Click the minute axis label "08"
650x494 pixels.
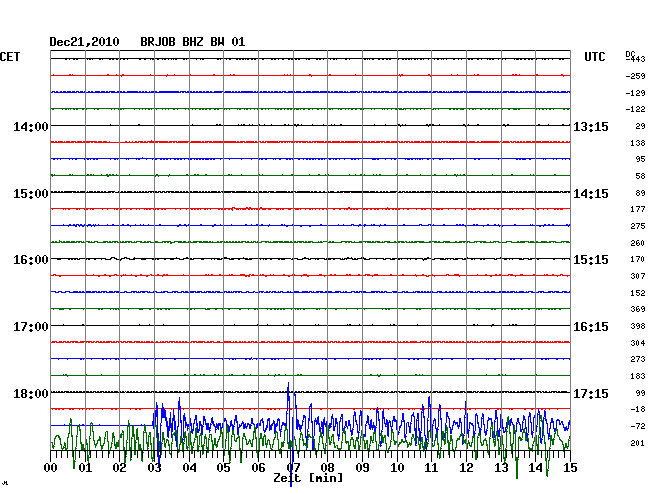(327, 468)
